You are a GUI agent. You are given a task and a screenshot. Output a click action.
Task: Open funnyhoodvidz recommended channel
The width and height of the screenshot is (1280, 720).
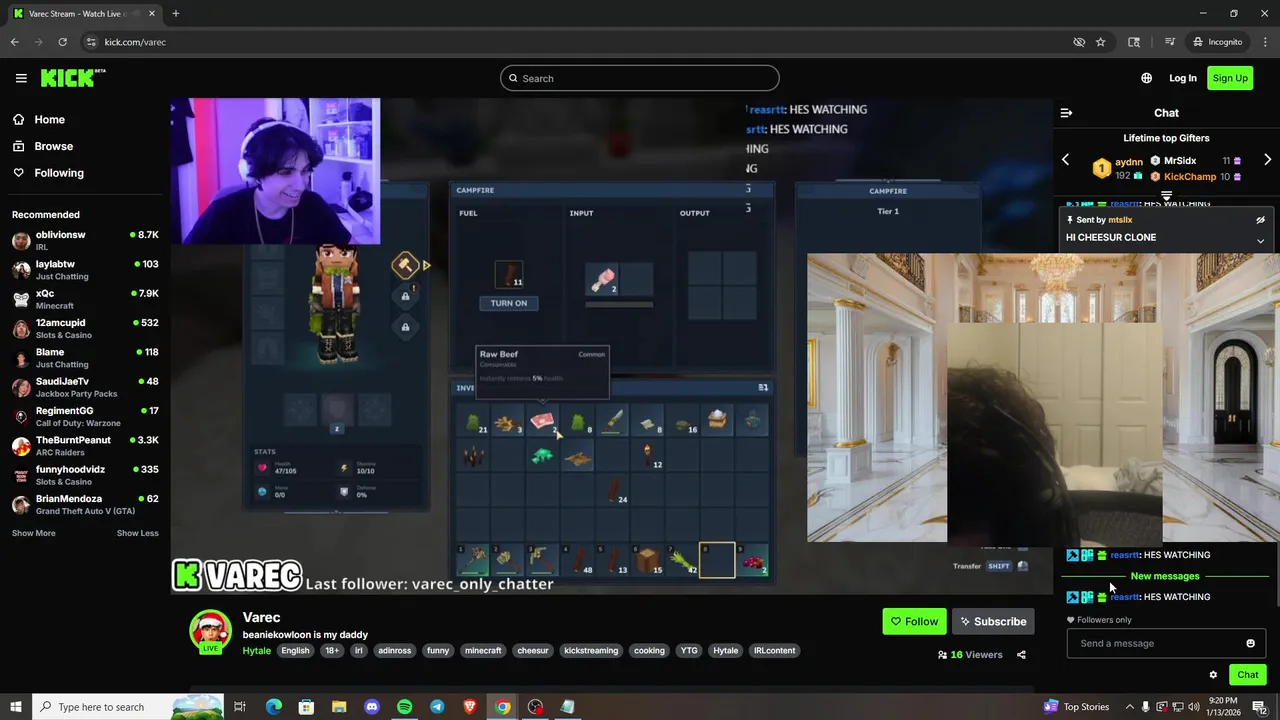pos(85,475)
